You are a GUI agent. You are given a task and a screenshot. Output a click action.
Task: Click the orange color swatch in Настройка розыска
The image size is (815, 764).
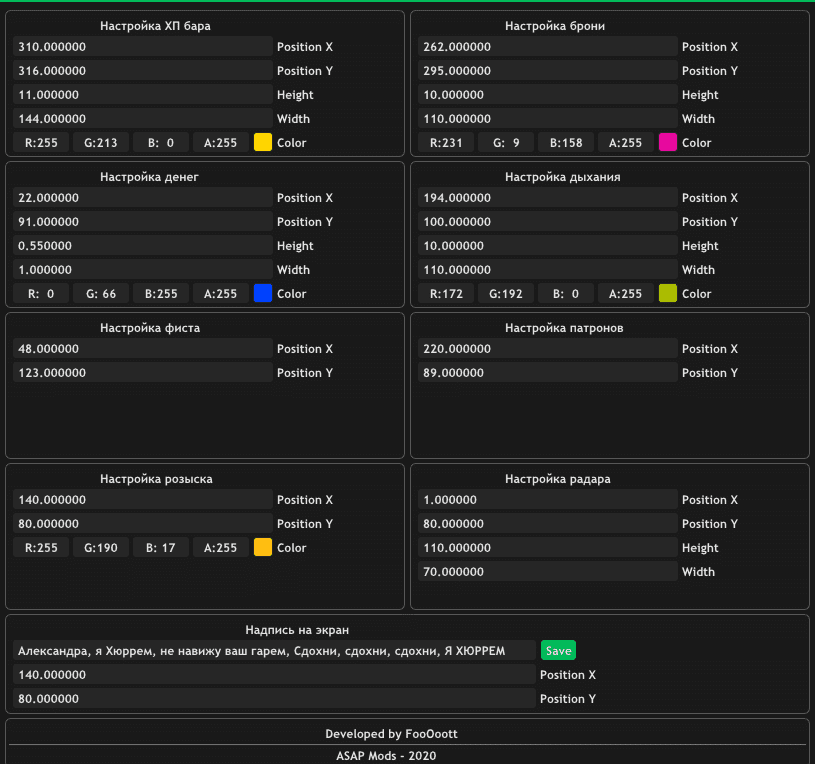pyautogui.click(x=263, y=548)
